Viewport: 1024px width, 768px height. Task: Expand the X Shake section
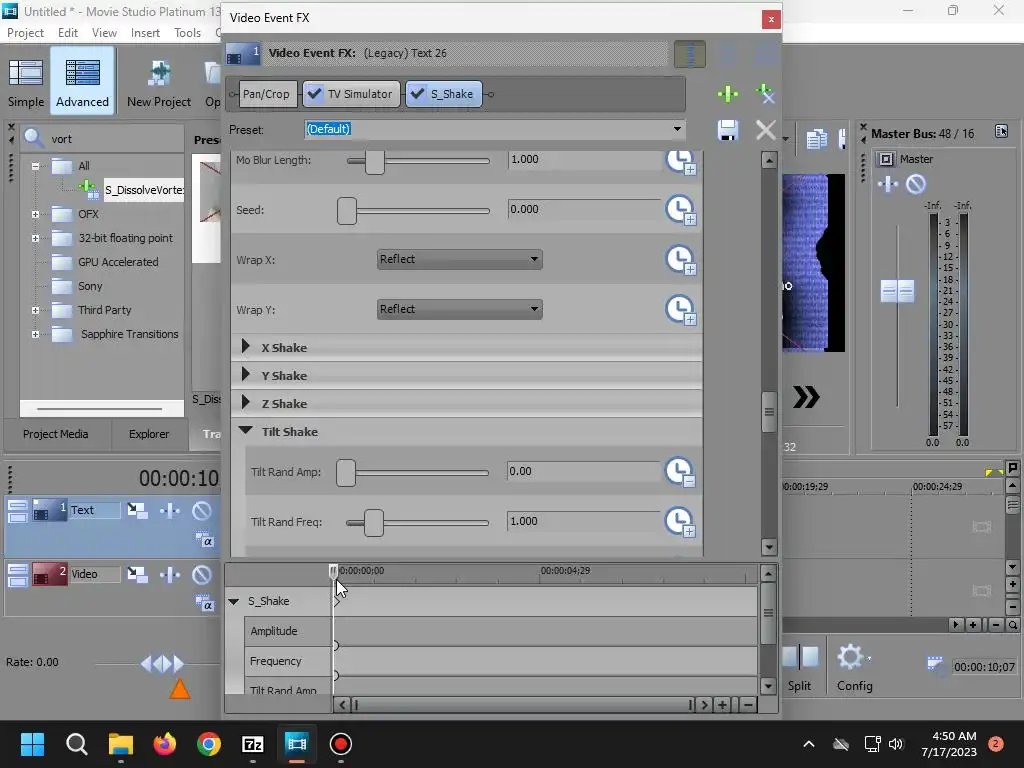pos(246,347)
